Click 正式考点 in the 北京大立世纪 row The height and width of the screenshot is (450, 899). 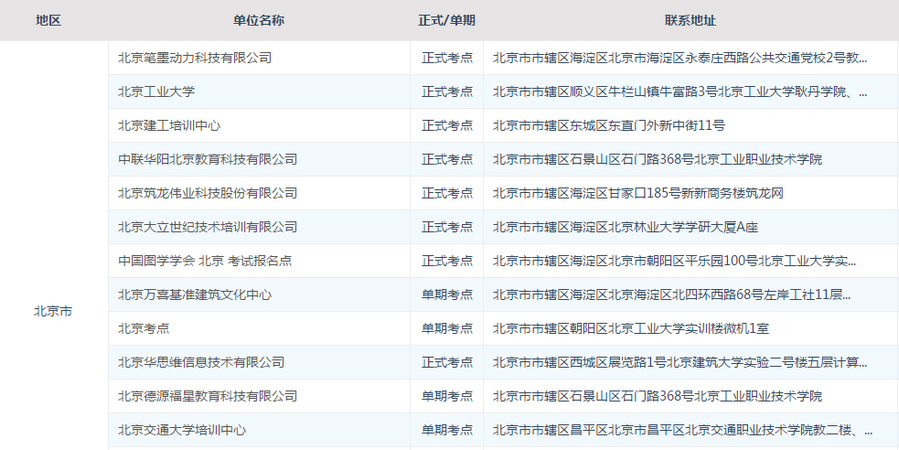pos(447,227)
